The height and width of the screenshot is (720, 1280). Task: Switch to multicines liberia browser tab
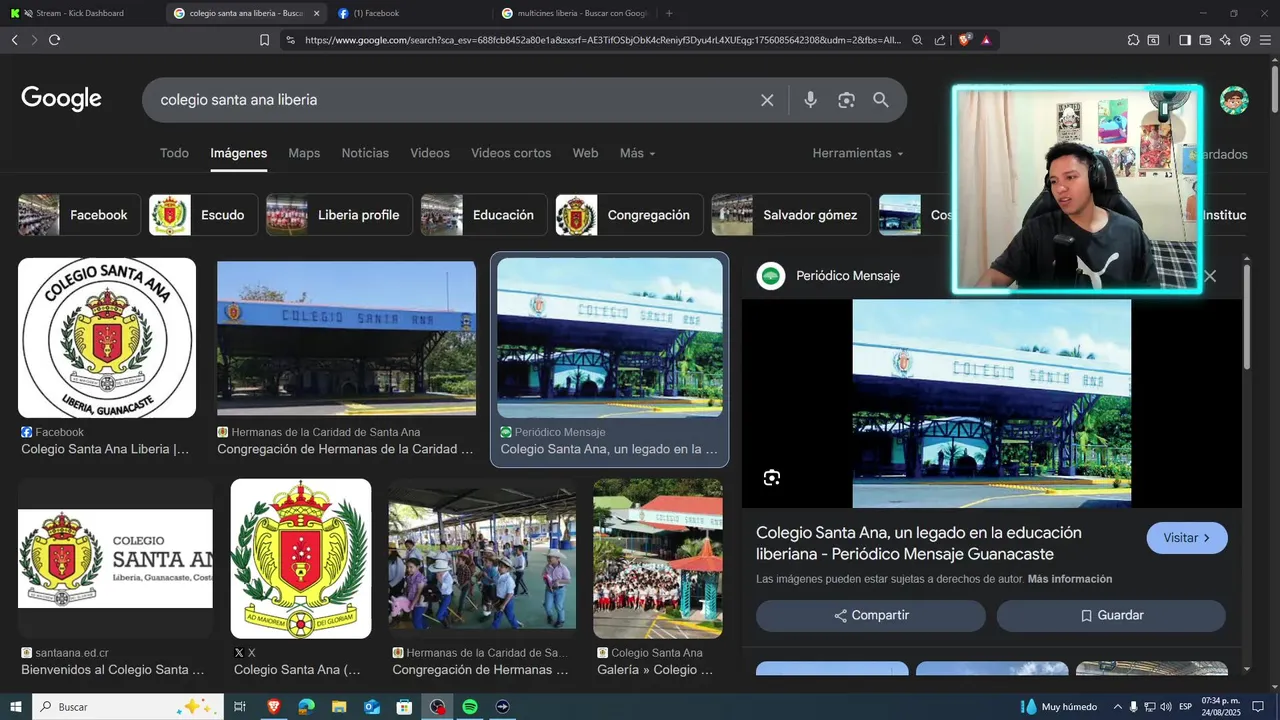(575, 13)
